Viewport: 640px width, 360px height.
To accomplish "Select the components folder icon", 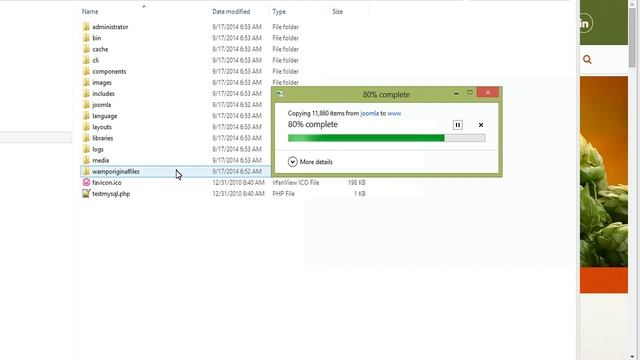I will pyautogui.click(x=86, y=71).
